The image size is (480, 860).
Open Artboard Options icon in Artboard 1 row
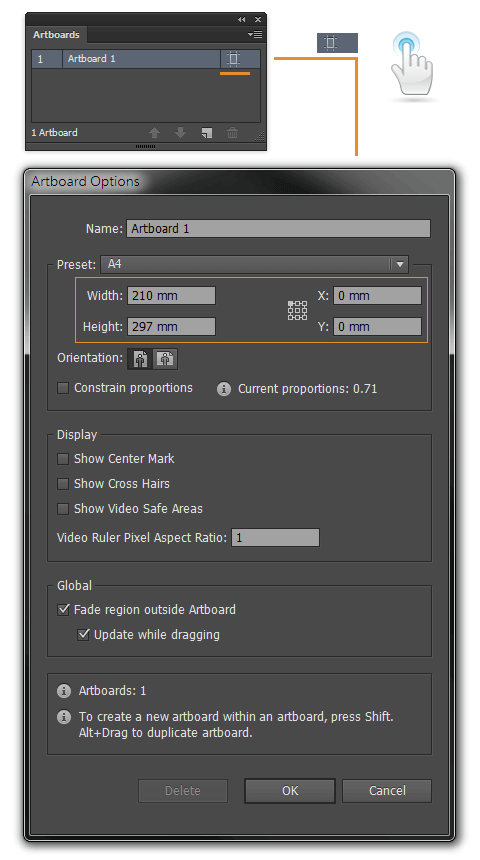234,59
